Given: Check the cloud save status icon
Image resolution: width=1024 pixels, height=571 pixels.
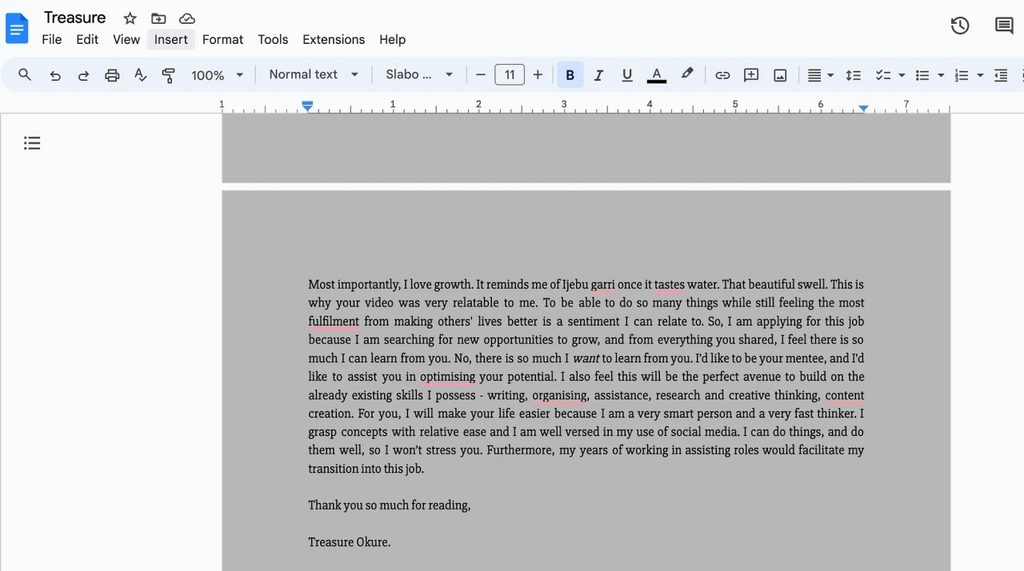Looking at the screenshot, I should pyautogui.click(x=187, y=18).
